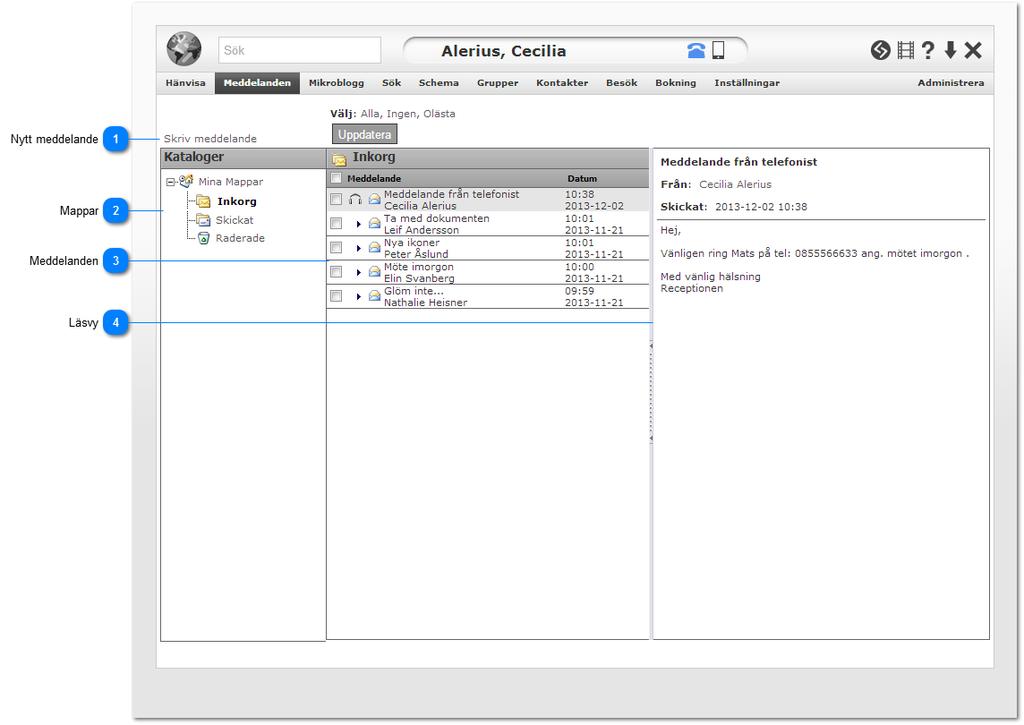
Task: Click the Datum column header
Action: point(582,178)
